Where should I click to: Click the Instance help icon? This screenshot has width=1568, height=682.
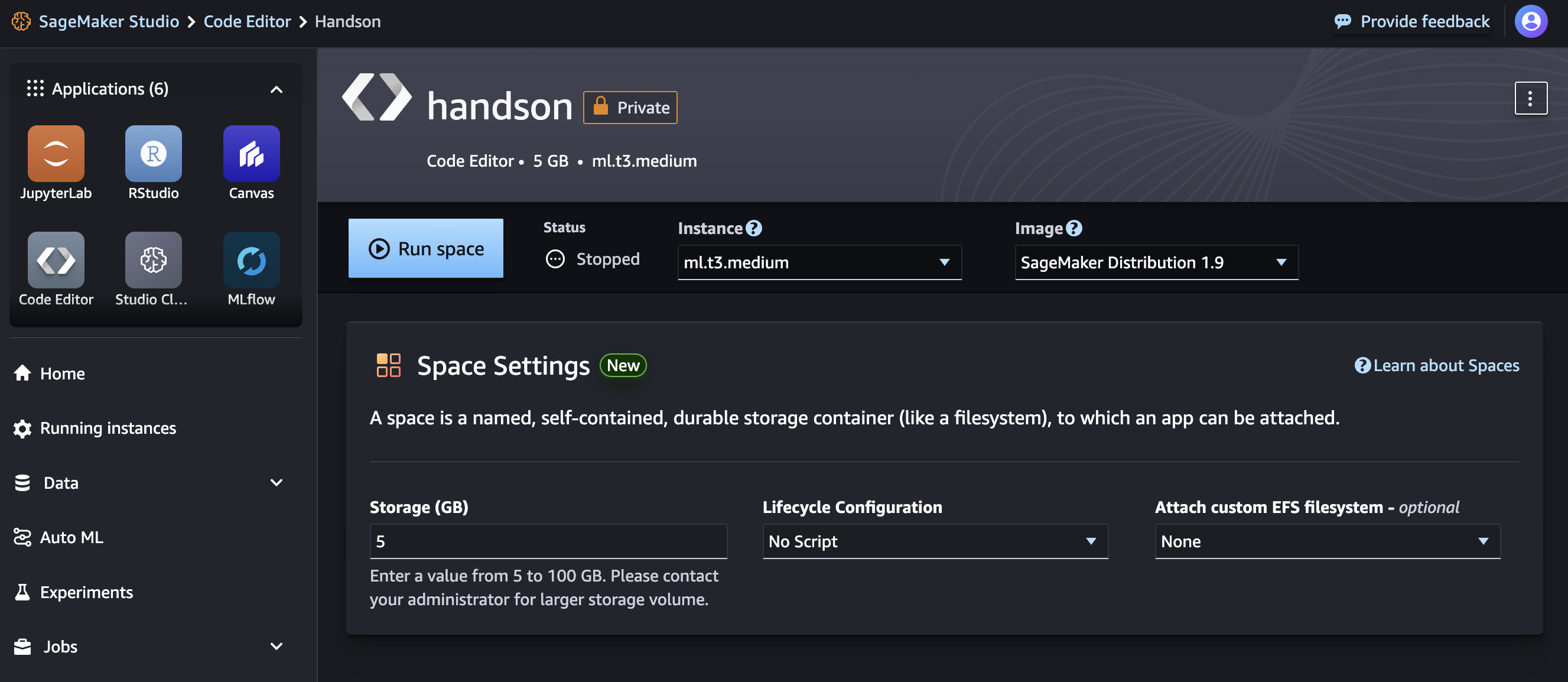click(x=753, y=228)
